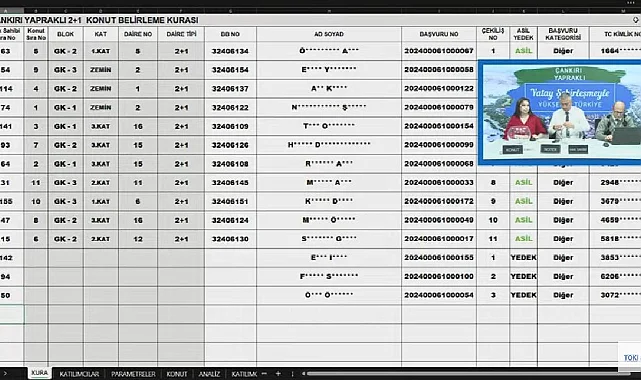Click the horizontal scrollbar track

point(468,374)
